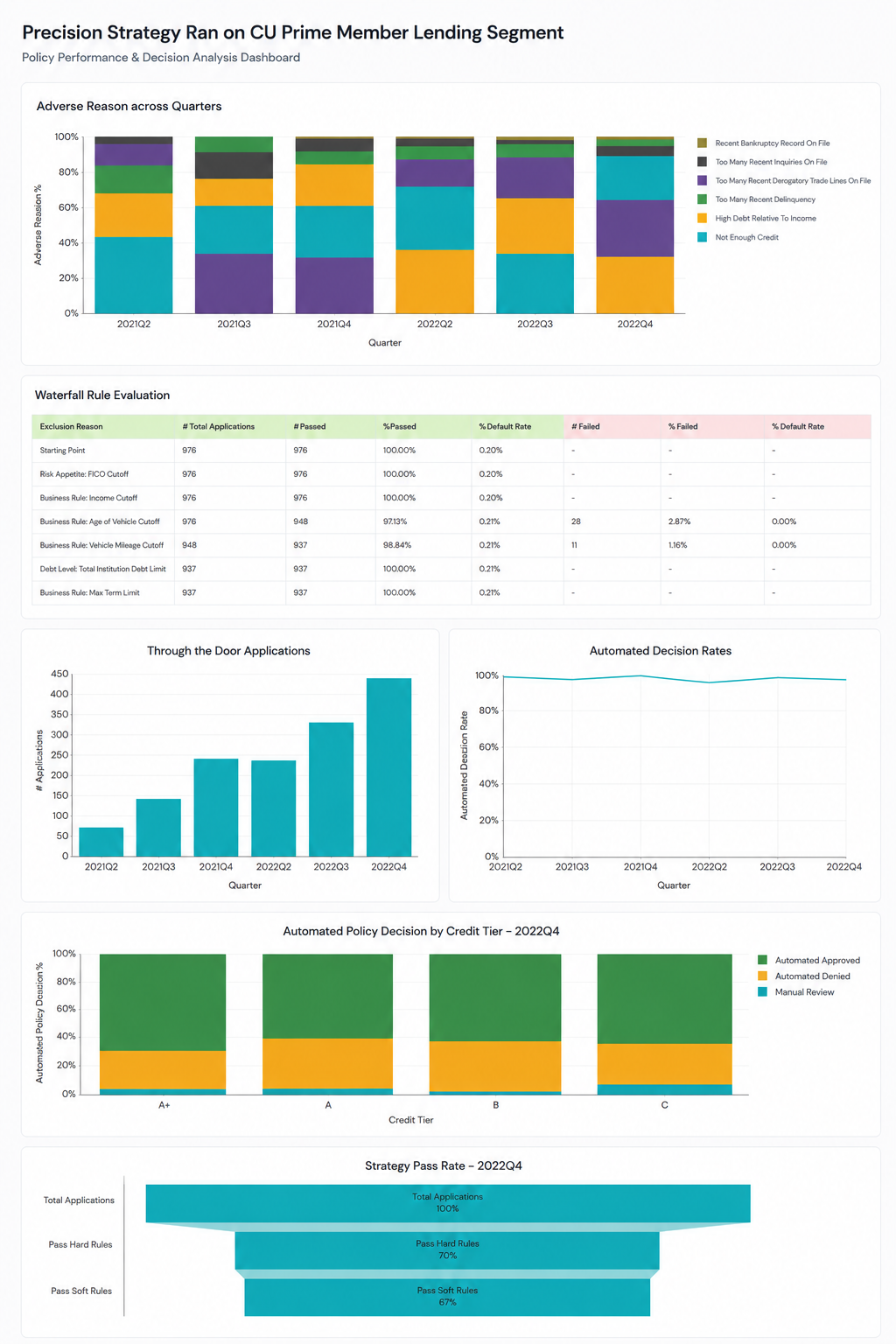Select the Too Many Recent Delinquency legend label
Viewport: 896px width, 1344px height.
point(765,199)
